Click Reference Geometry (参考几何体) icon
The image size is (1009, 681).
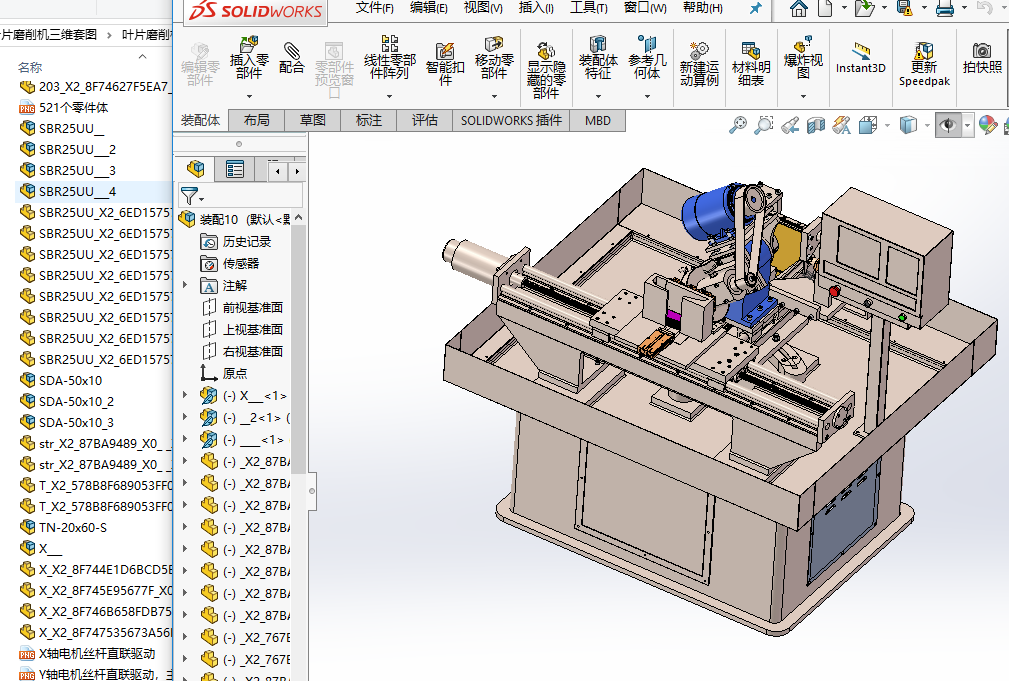coord(647,58)
